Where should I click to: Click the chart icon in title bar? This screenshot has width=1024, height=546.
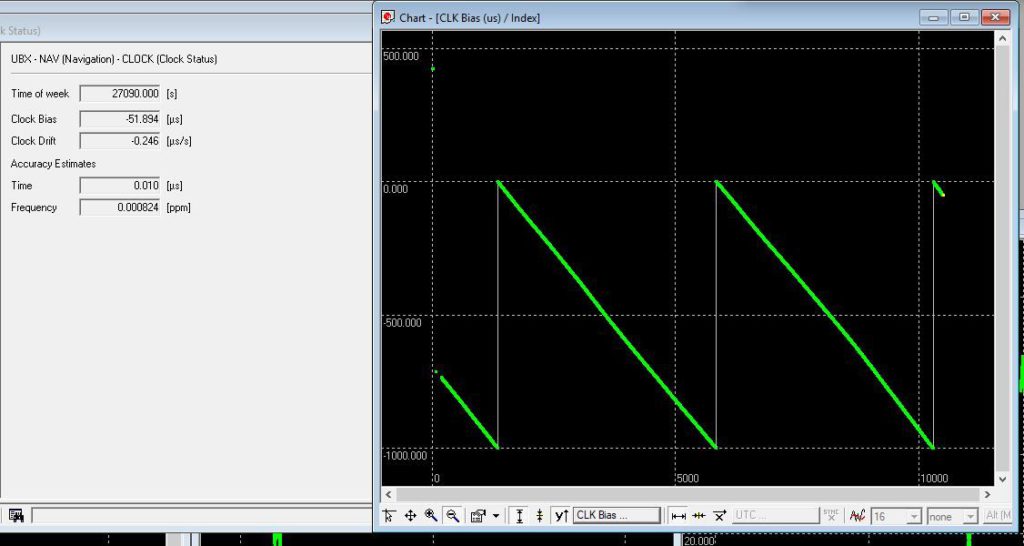388,17
